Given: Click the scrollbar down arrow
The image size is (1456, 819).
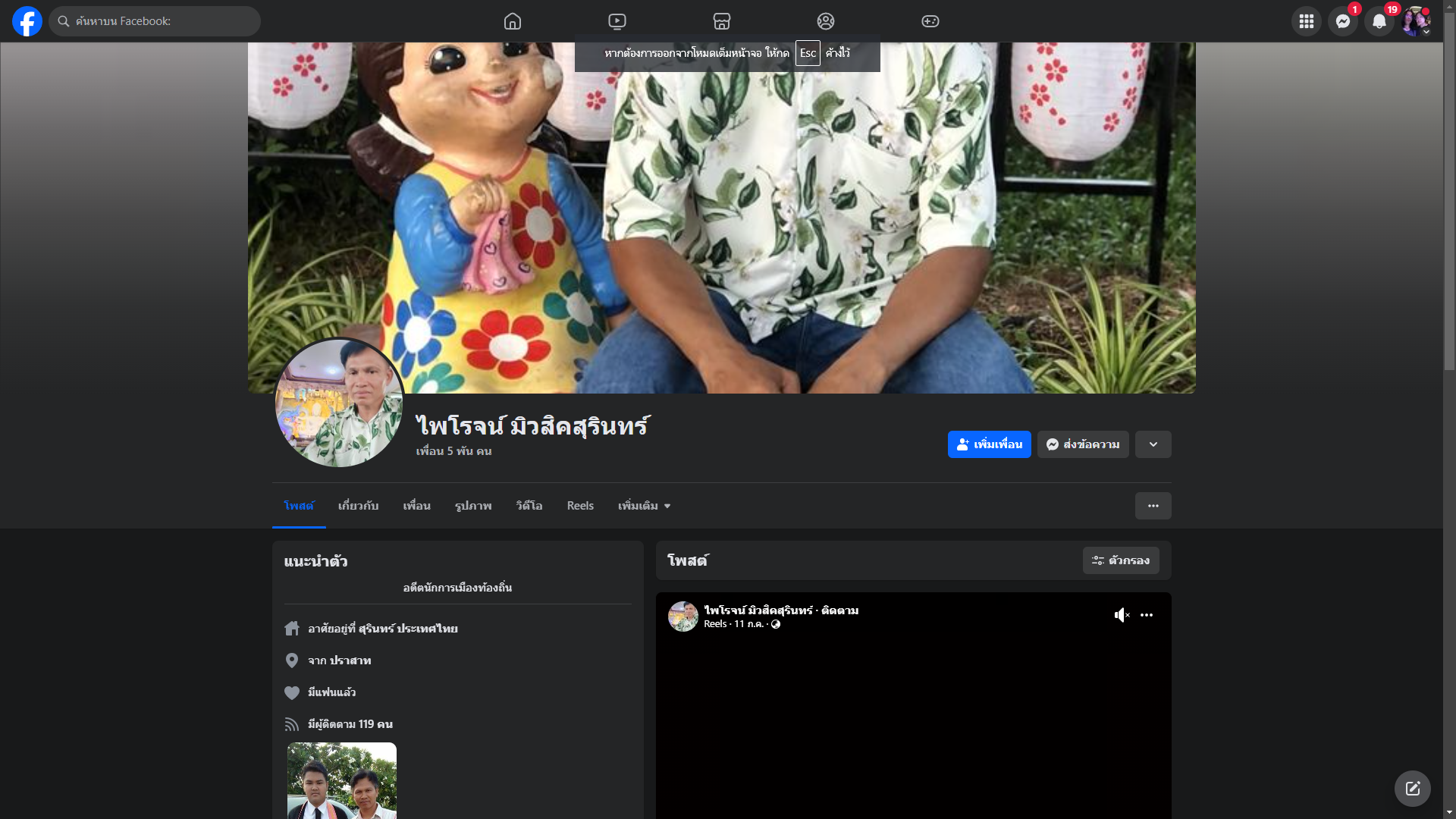Looking at the screenshot, I should tap(1449, 813).
